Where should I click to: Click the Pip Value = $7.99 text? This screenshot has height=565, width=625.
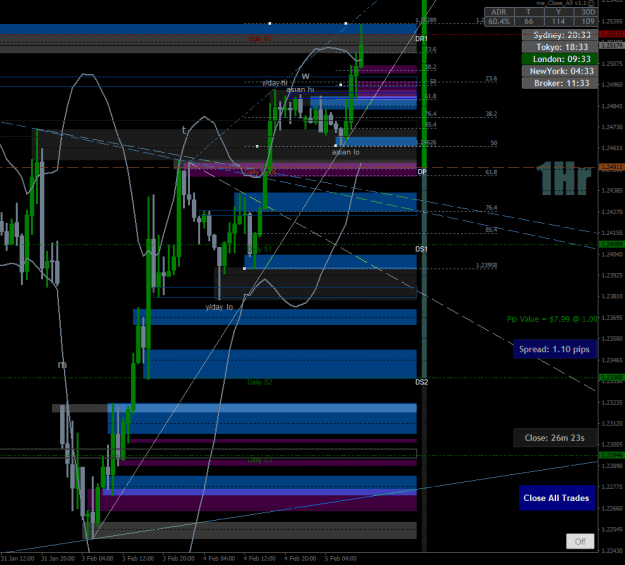click(x=552, y=319)
